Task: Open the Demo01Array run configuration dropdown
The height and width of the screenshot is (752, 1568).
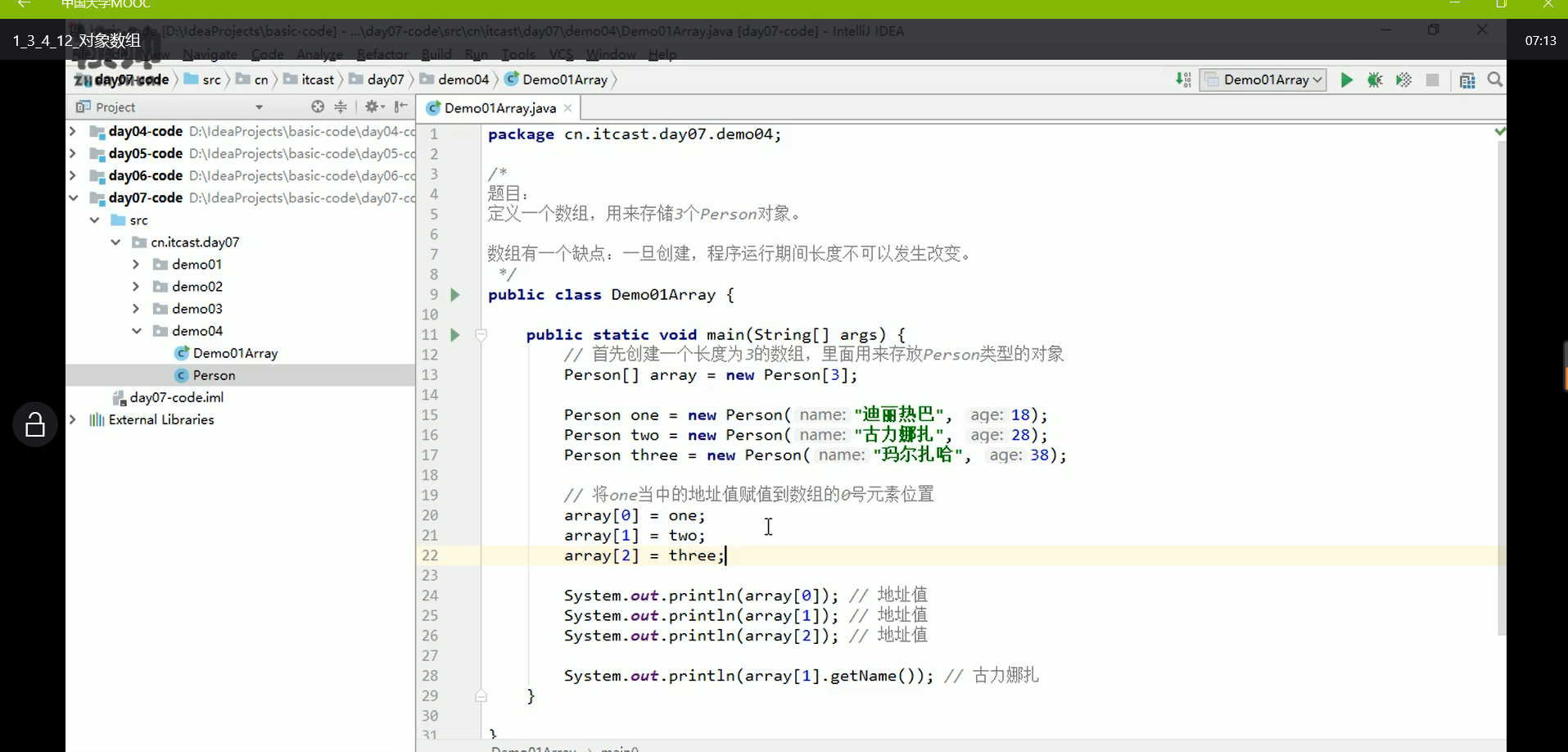Action: (1263, 79)
